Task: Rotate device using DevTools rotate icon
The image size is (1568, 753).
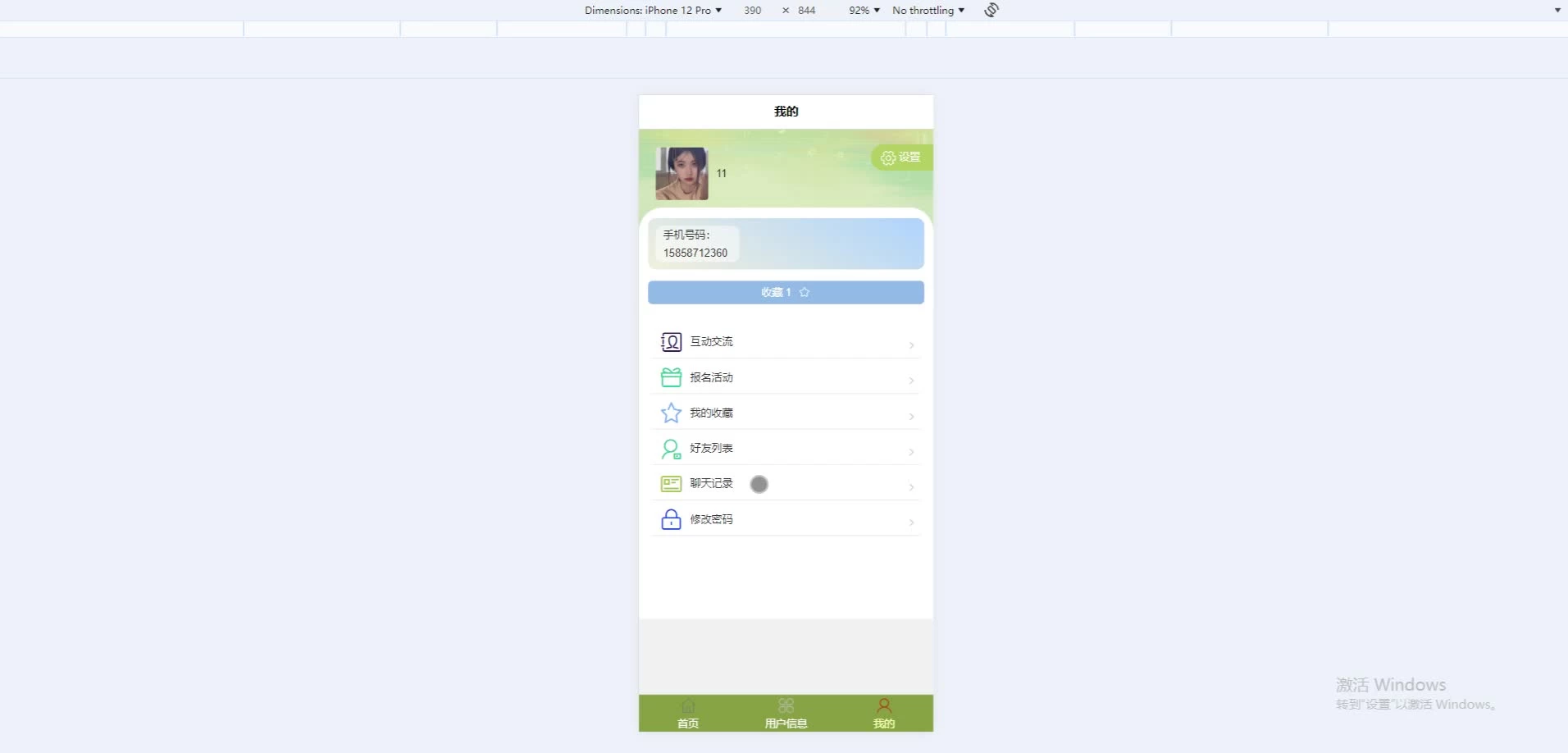Action: point(991,10)
